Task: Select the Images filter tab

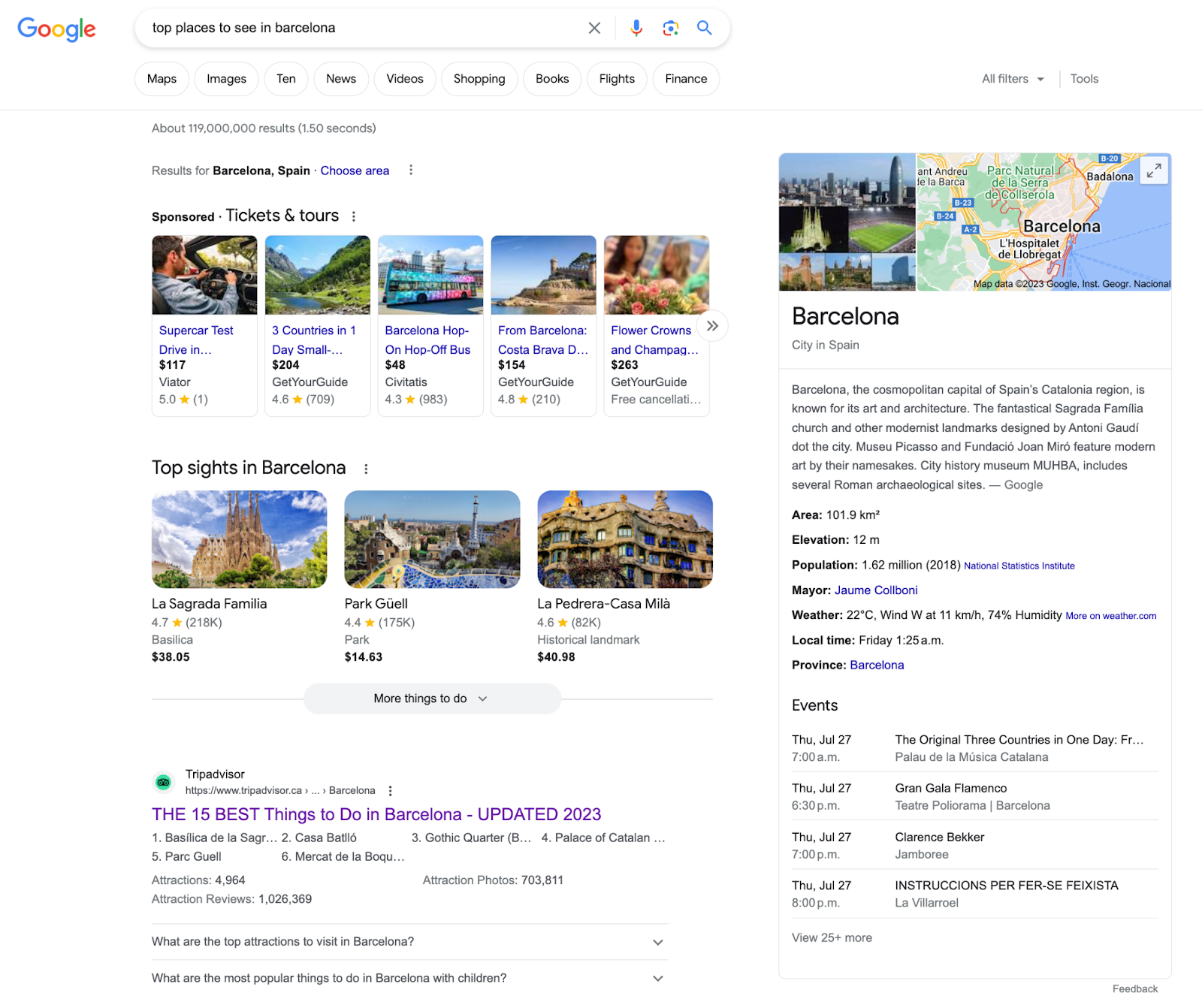Action: click(226, 79)
